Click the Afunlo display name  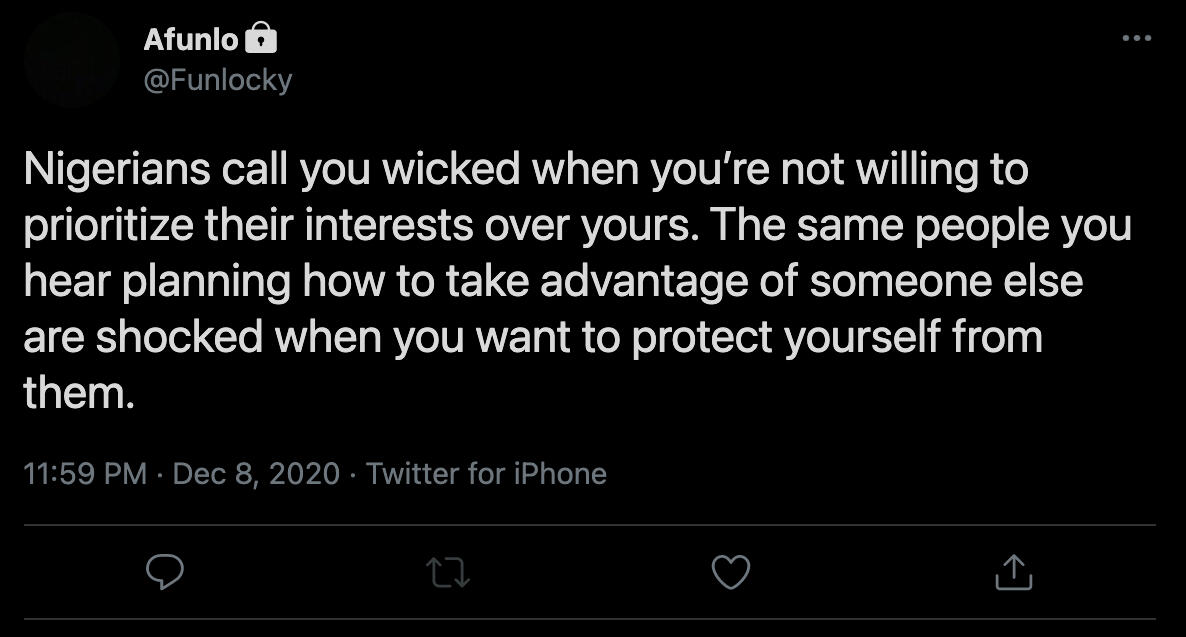click(x=190, y=39)
